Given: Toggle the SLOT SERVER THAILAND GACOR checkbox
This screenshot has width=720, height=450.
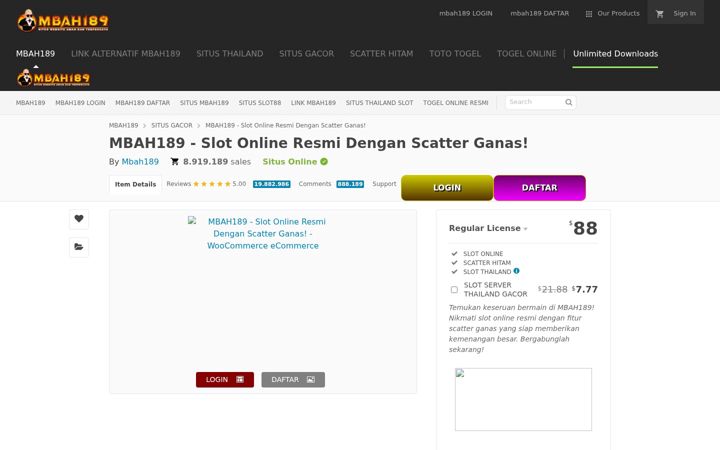Looking at the screenshot, I should coord(454,290).
